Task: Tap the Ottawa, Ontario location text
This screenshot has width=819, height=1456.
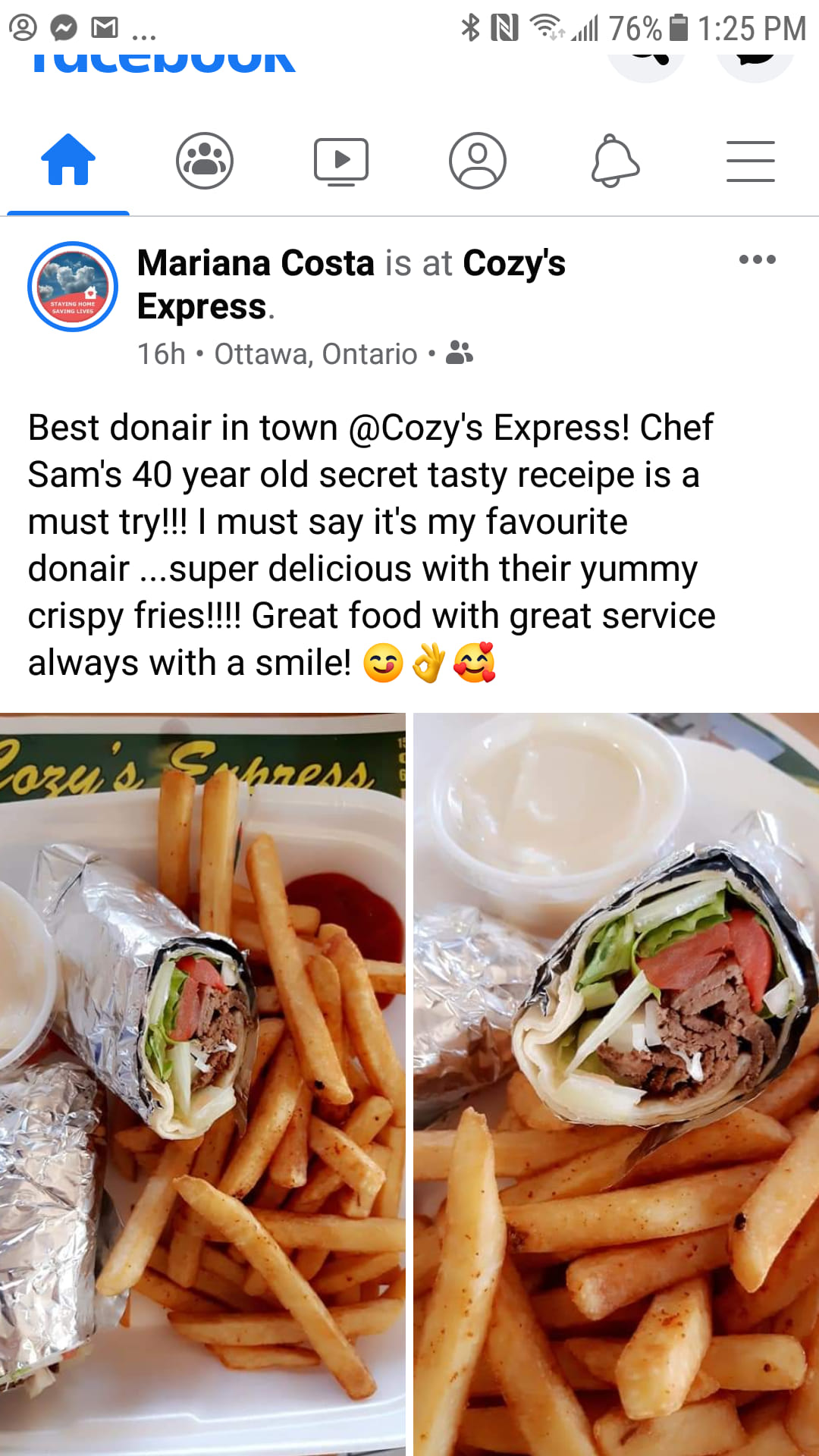Action: 315,353
